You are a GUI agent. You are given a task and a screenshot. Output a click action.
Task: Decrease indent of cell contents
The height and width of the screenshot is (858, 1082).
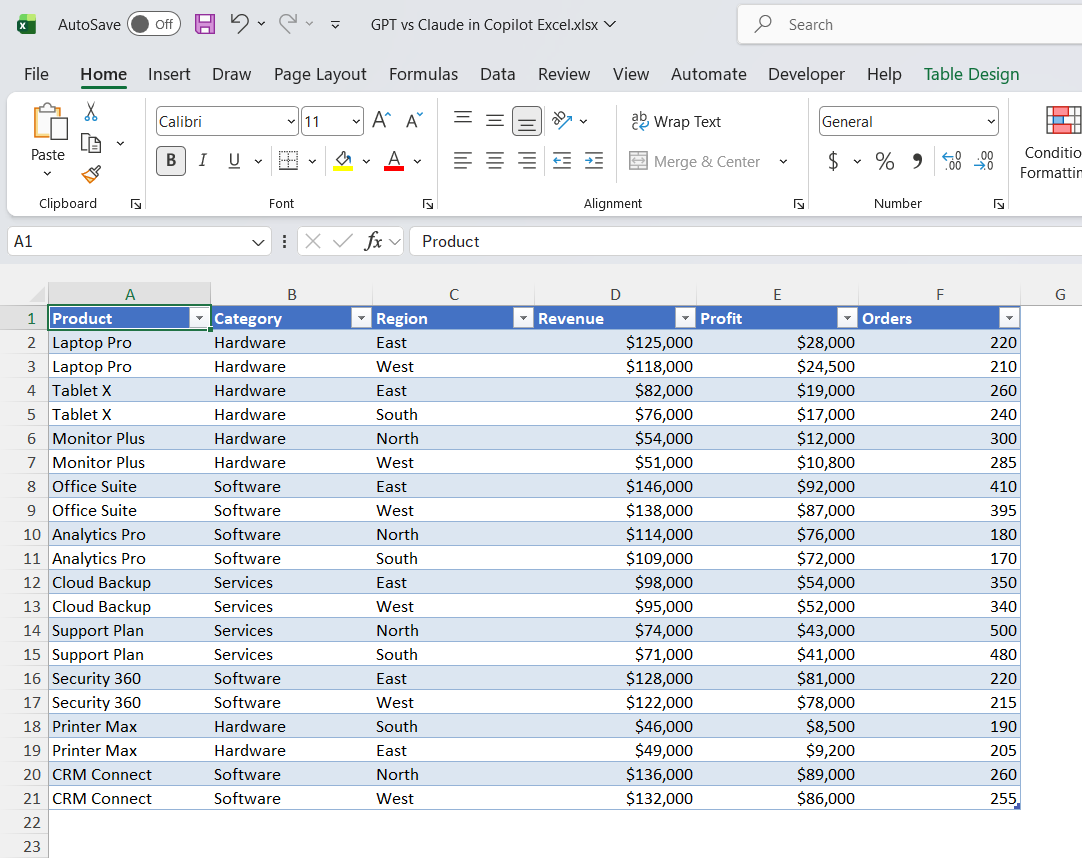click(562, 162)
